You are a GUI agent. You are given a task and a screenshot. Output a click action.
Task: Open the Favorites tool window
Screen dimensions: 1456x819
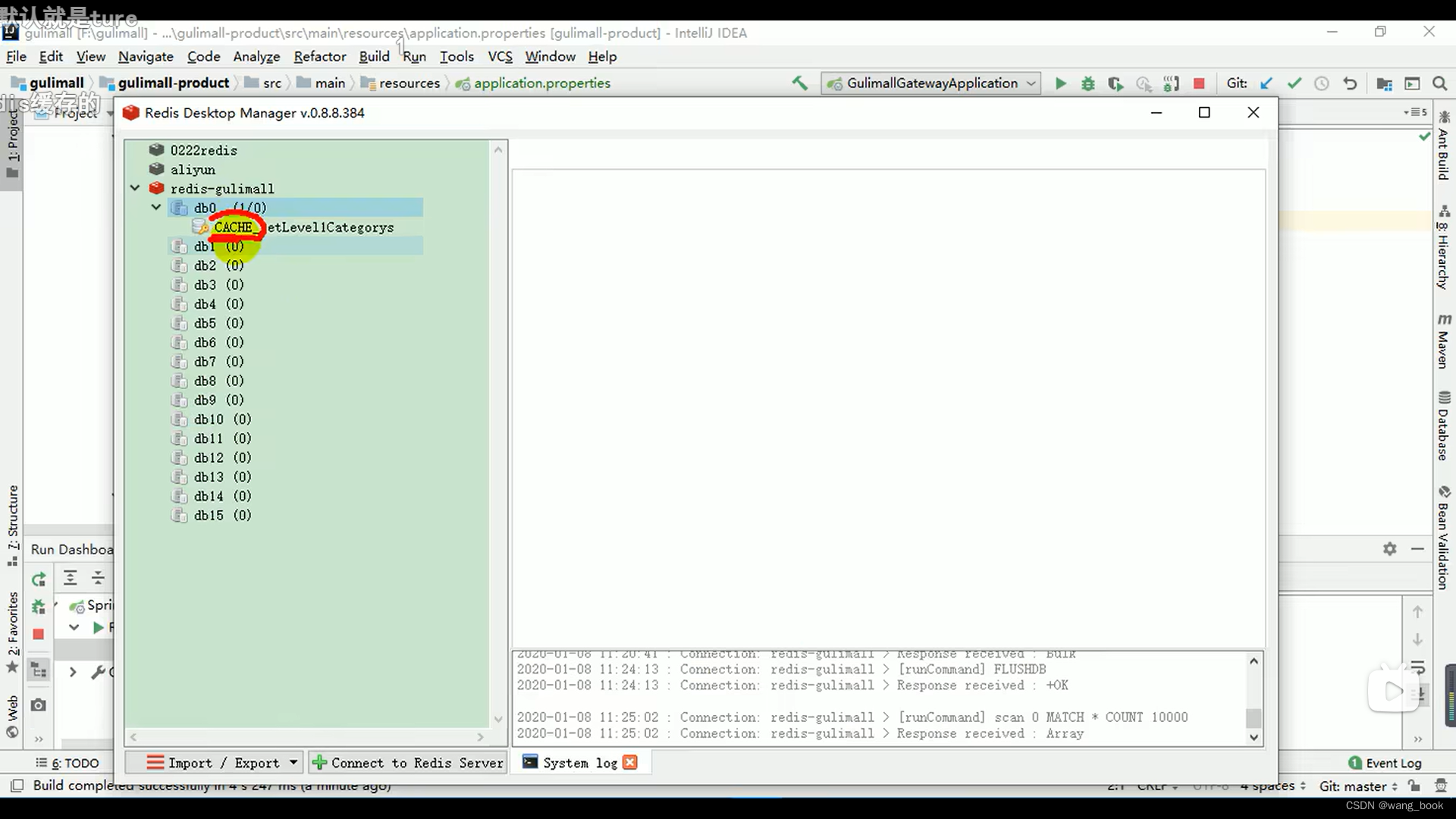[x=13, y=632]
